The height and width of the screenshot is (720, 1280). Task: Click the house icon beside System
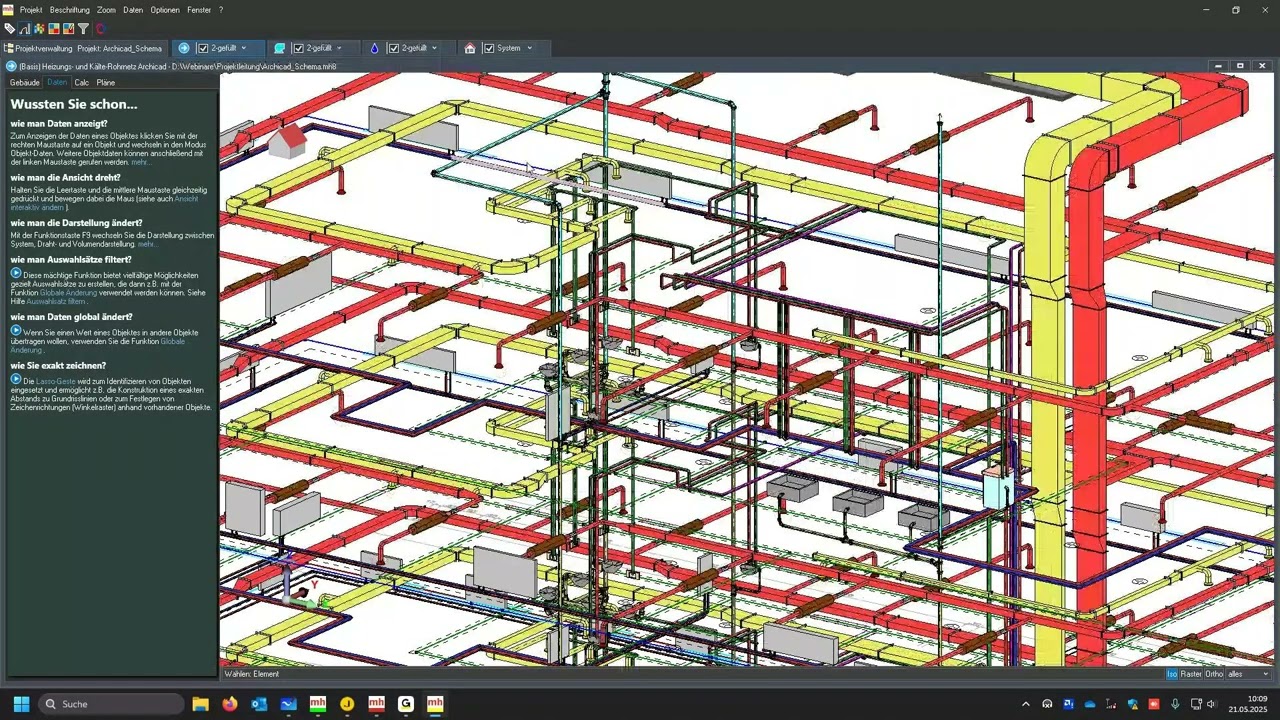pos(470,48)
